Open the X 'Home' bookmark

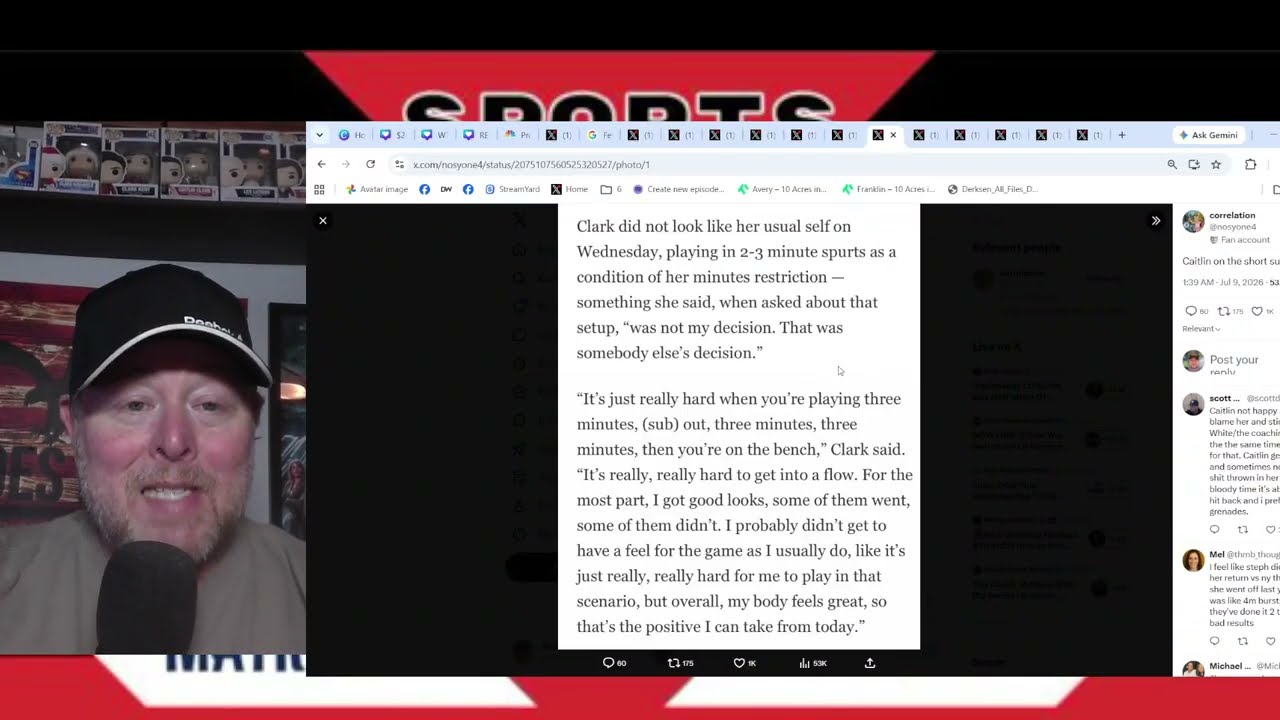coord(570,189)
